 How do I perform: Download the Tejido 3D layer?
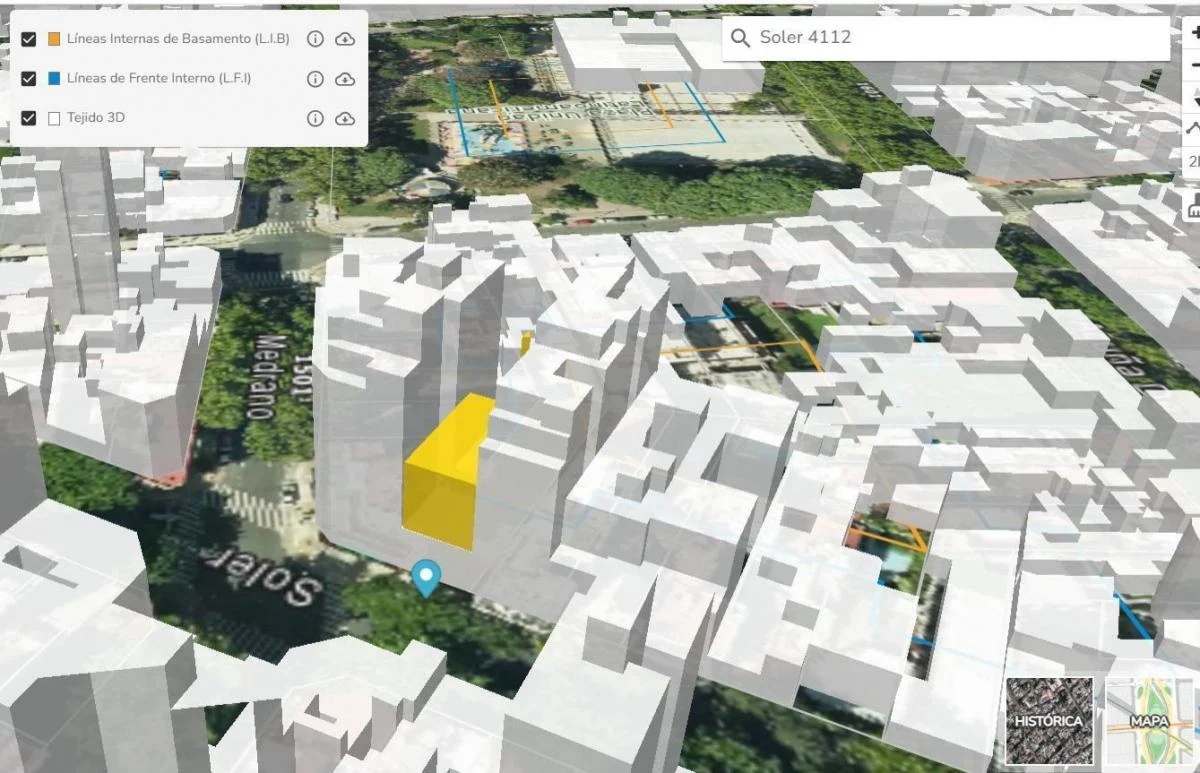click(345, 118)
